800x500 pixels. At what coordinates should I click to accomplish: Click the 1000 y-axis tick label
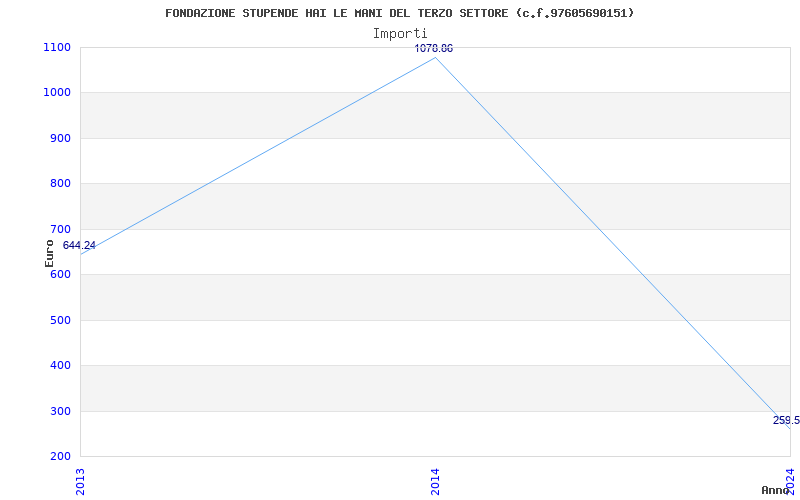(x=57, y=93)
